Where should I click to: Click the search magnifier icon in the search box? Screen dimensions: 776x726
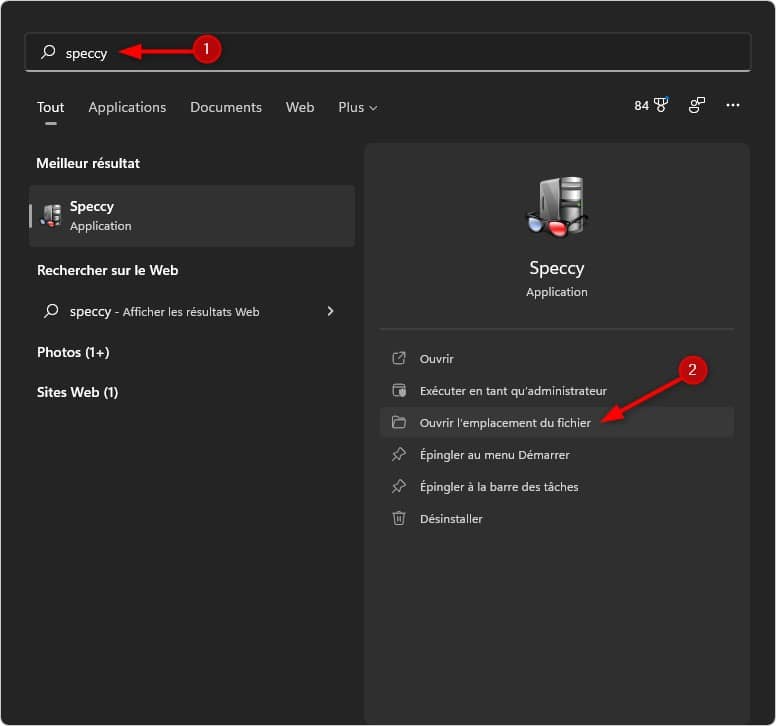pyautogui.click(x=48, y=51)
